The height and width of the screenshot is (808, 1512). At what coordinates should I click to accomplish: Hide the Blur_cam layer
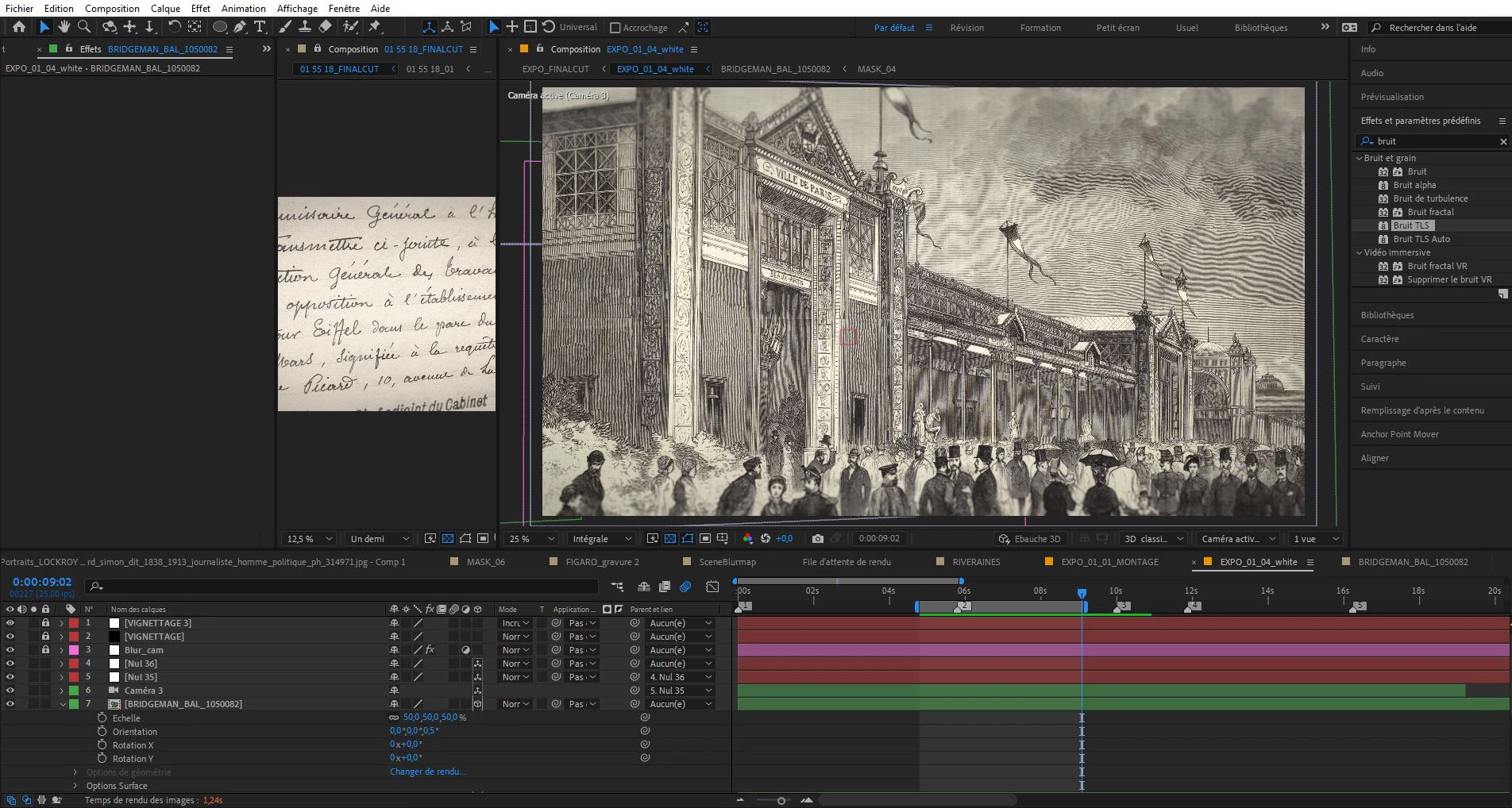10,650
